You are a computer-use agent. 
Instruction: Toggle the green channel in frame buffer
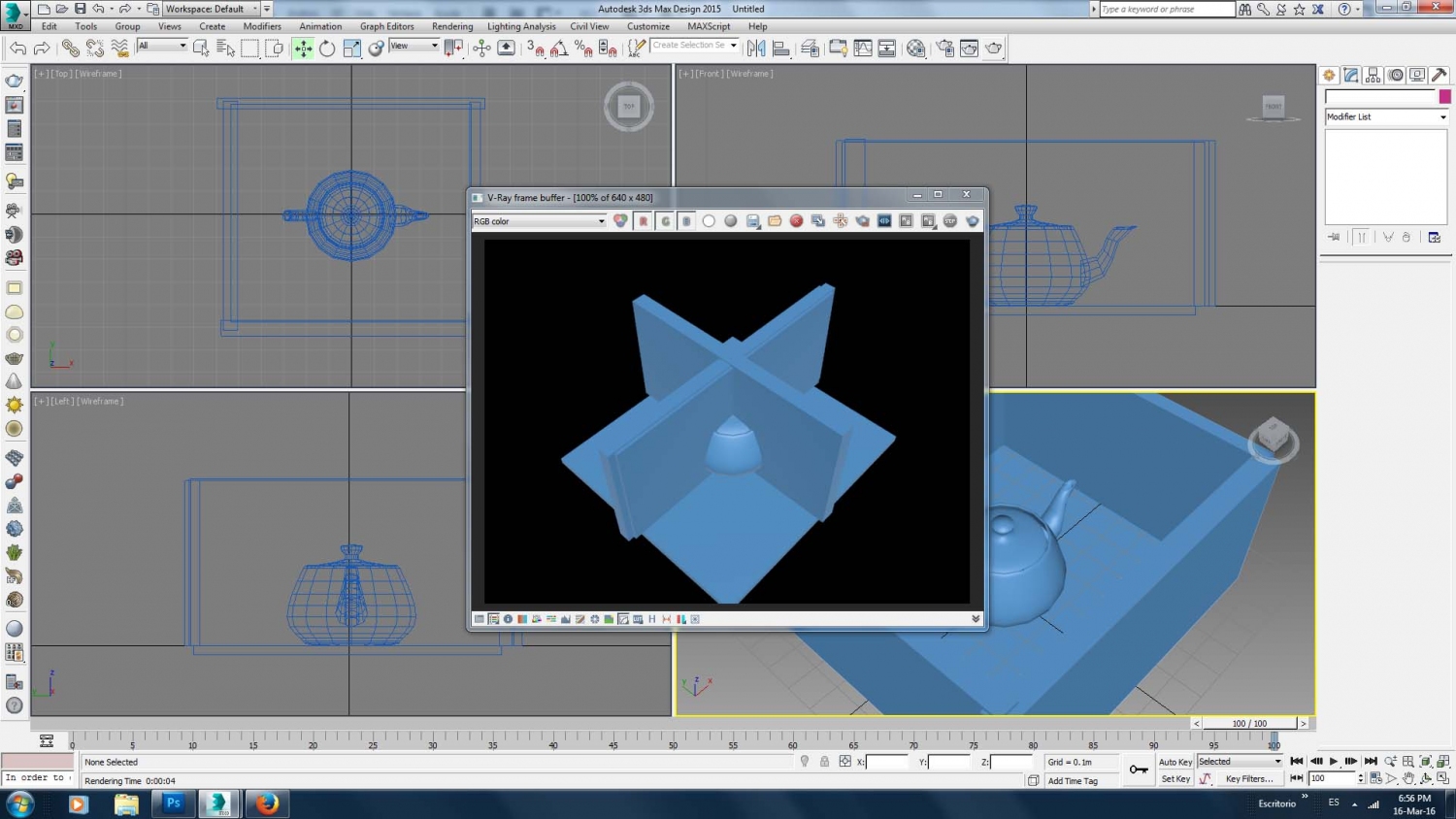[665, 221]
